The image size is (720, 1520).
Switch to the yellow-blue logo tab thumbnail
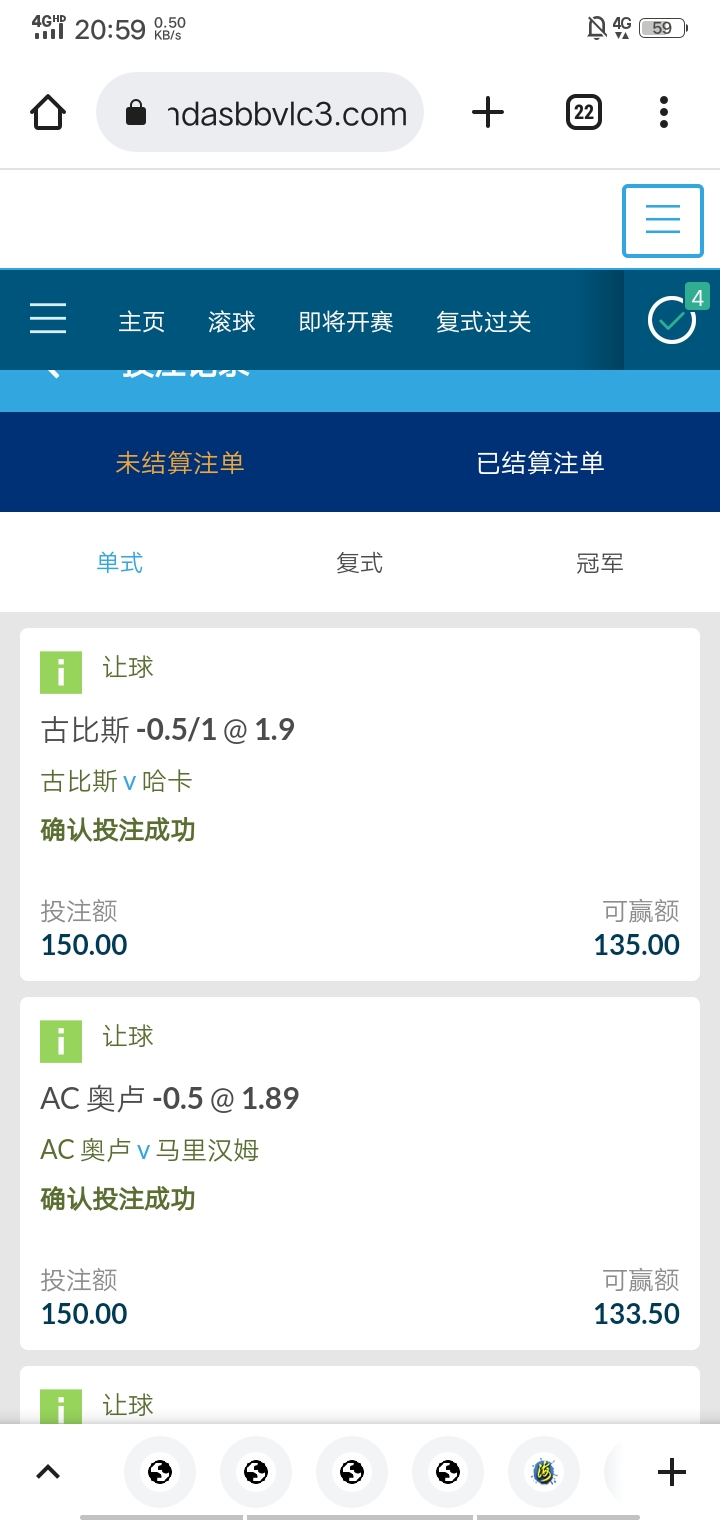(544, 1471)
